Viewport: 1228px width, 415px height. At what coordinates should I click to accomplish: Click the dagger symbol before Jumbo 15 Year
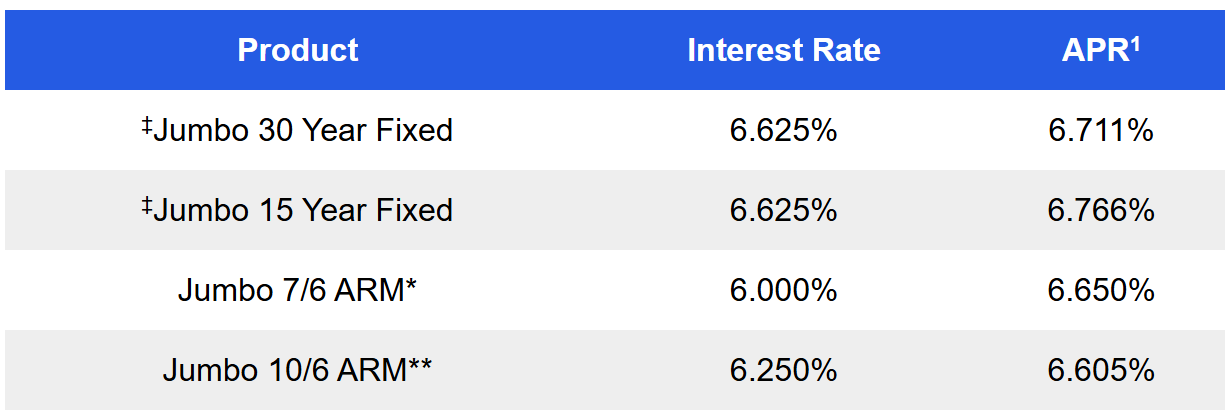click(147, 205)
